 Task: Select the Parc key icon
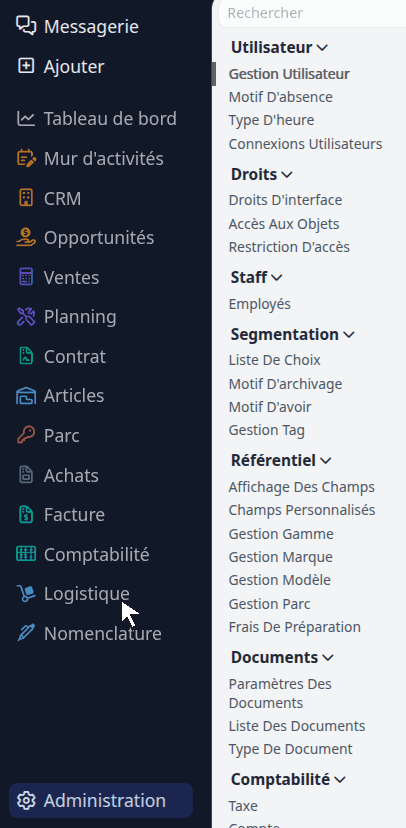coord(26,435)
